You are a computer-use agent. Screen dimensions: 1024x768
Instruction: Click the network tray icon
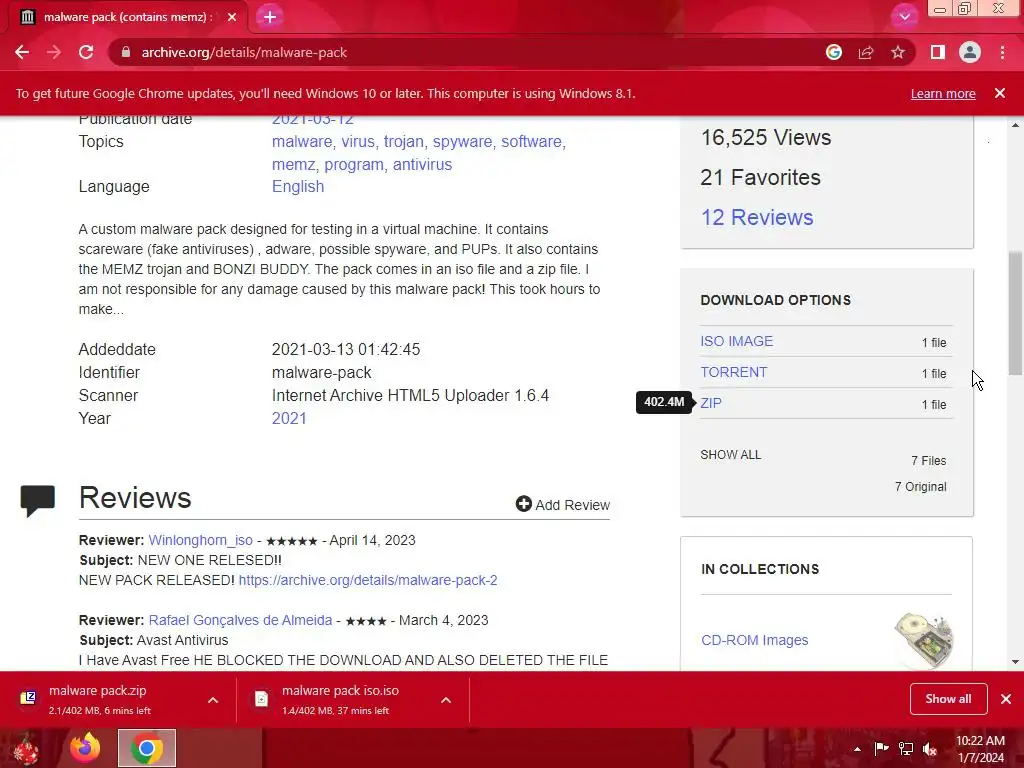[906, 749]
